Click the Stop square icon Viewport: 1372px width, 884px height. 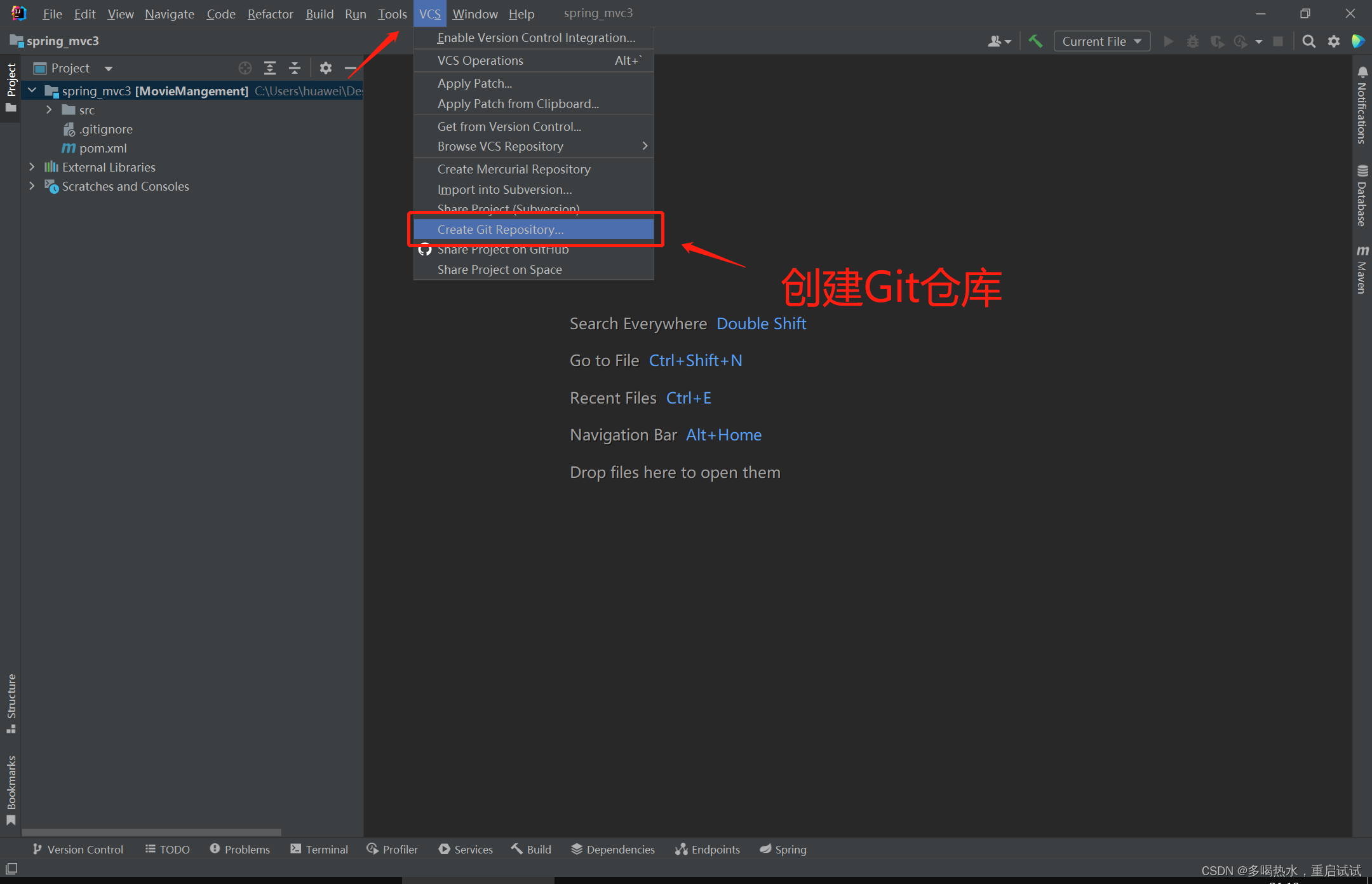1279,41
